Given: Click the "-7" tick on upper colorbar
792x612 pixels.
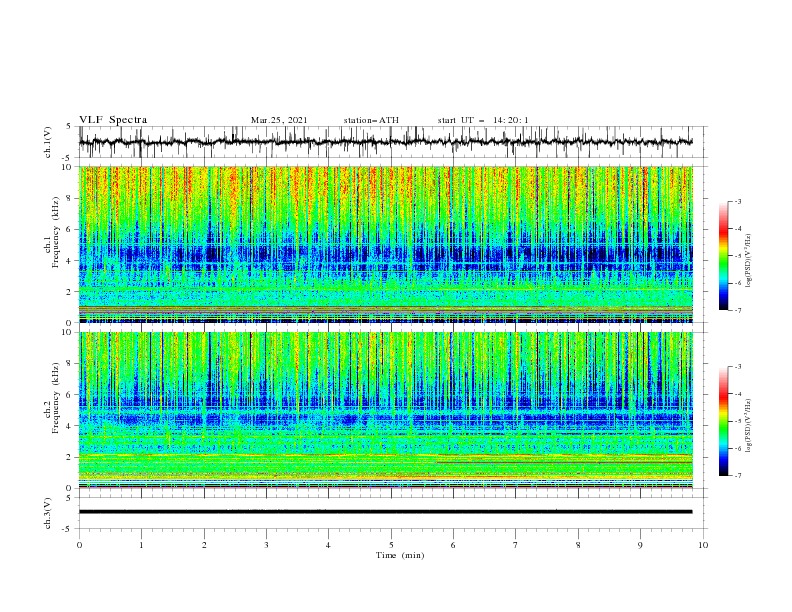Looking at the screenshot, I should point(738,310).
